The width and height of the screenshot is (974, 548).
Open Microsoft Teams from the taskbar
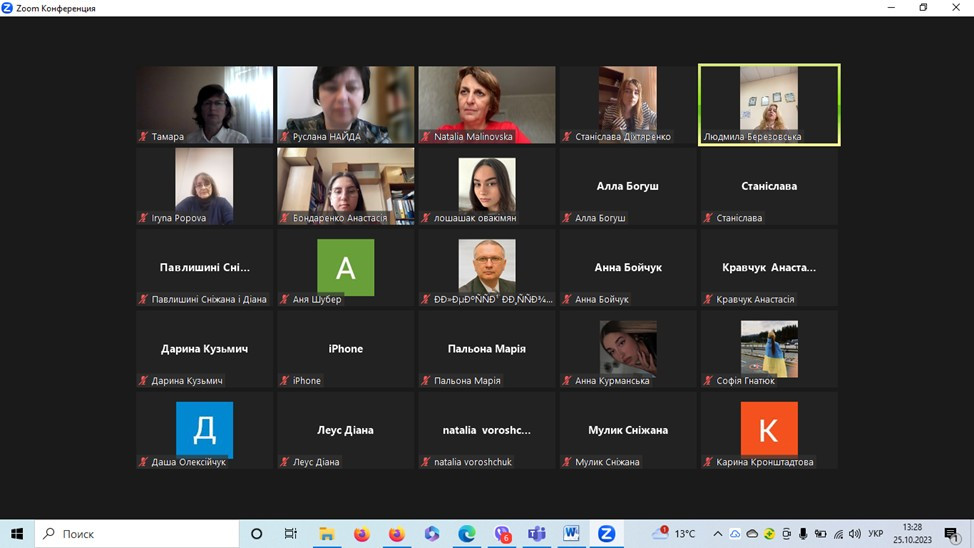(x=537, y=534)
